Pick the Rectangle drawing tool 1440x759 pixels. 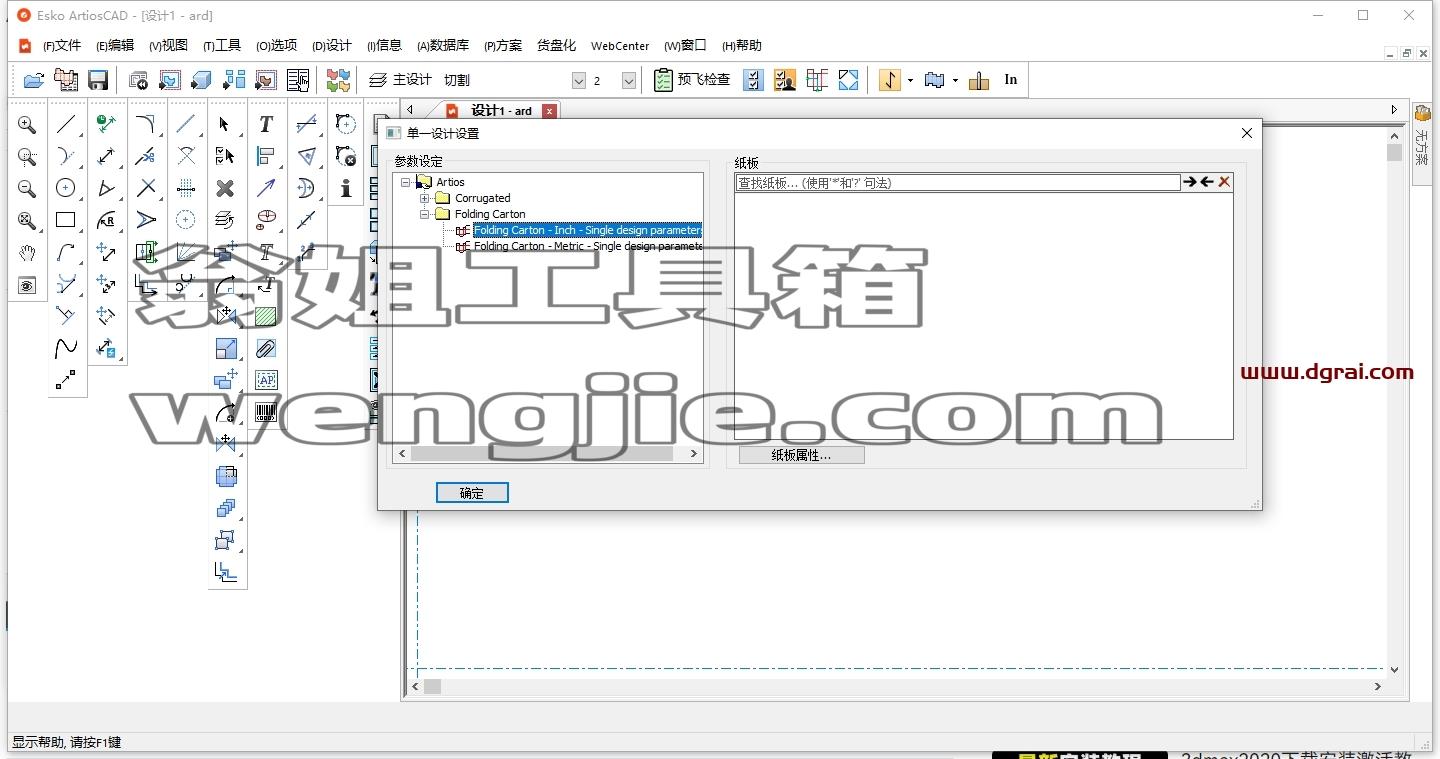point(66,220)
